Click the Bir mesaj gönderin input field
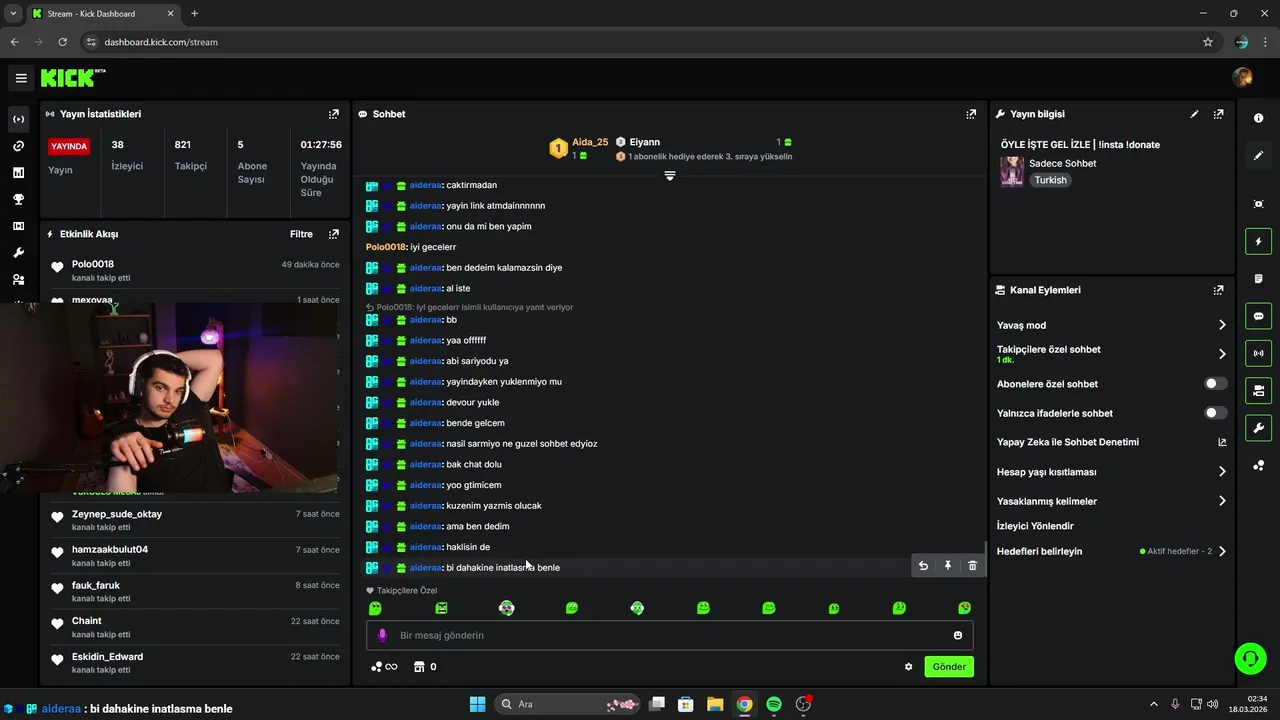The image size is (1280, 720). click(670, 635)
